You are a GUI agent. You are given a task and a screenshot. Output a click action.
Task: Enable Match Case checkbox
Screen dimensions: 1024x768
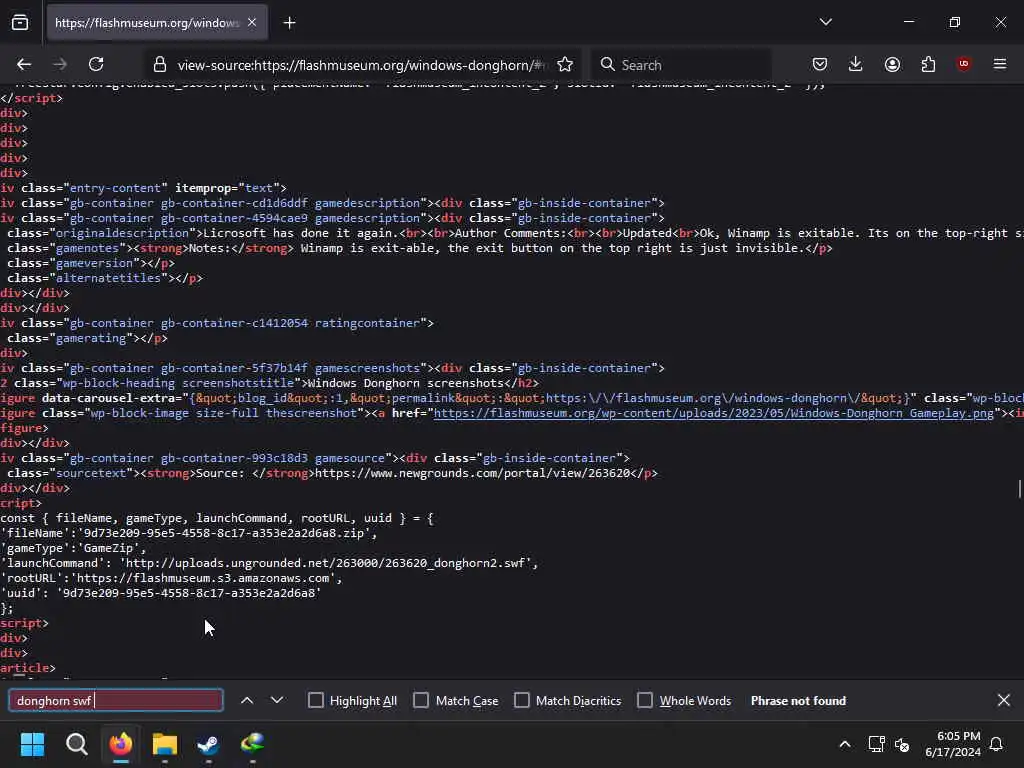421,700
